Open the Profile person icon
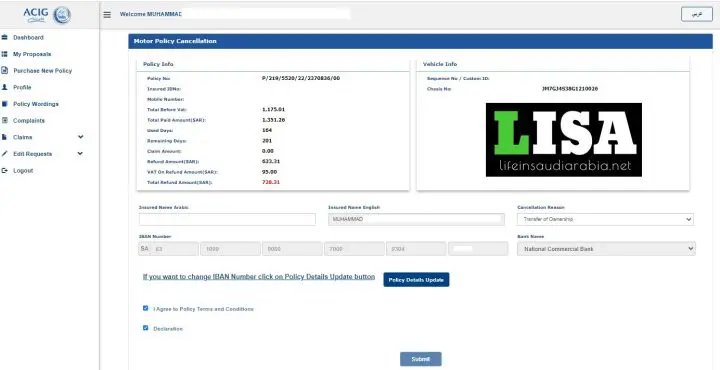 pos(5,87)
